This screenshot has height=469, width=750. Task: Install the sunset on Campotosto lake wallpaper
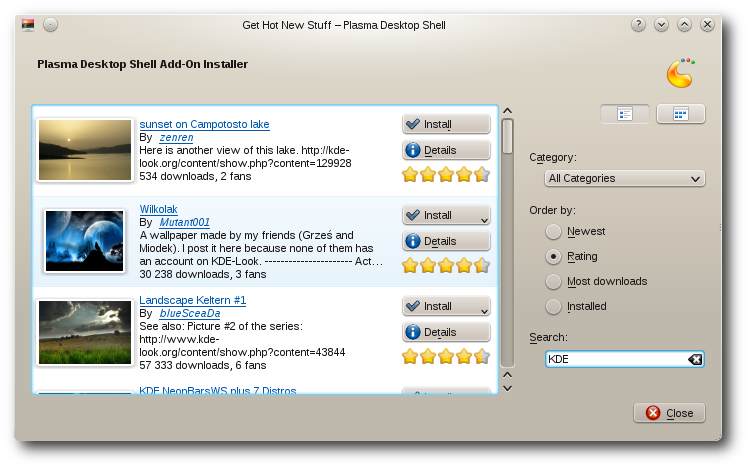[445, 124]
